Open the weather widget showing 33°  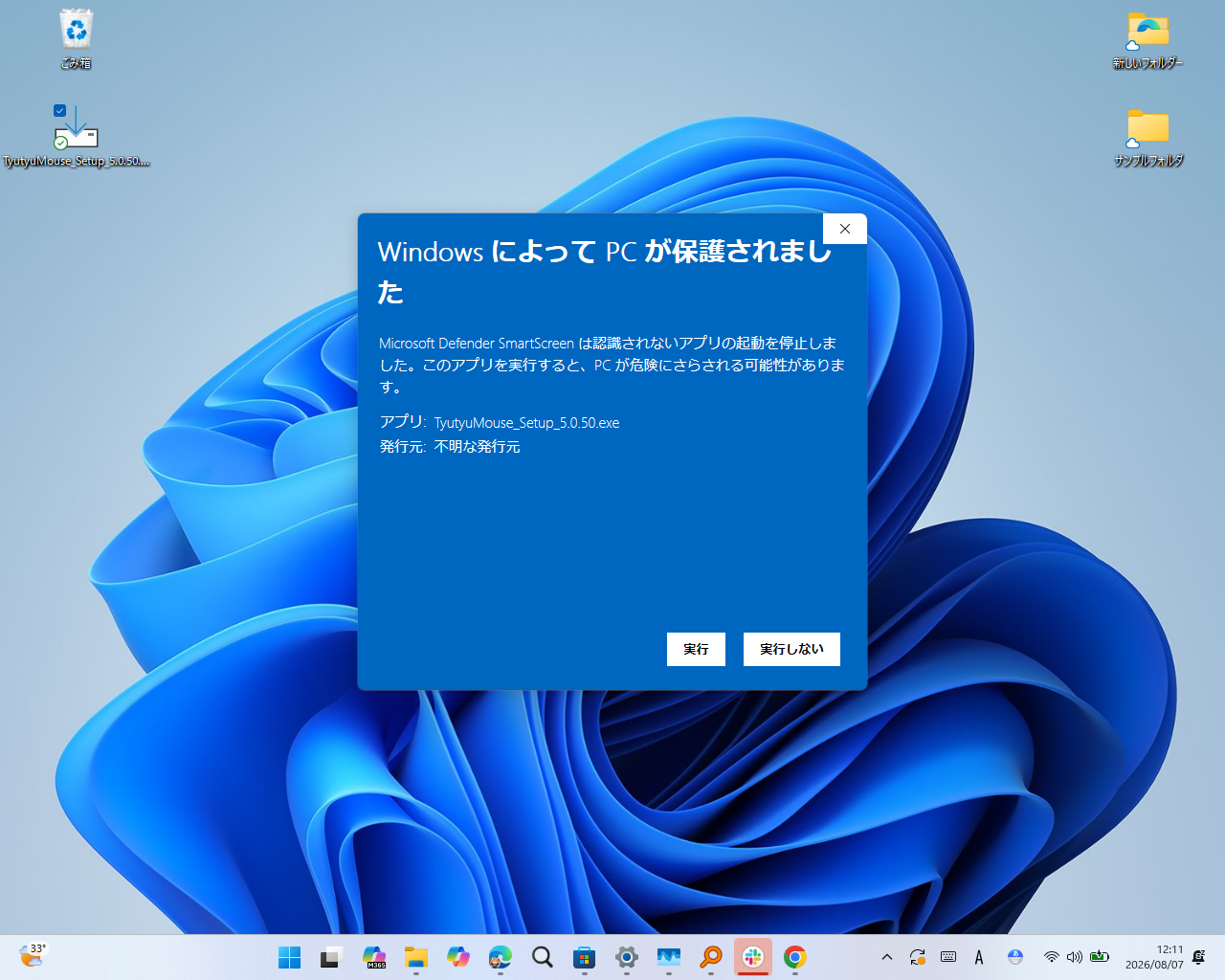click(33, 955)
